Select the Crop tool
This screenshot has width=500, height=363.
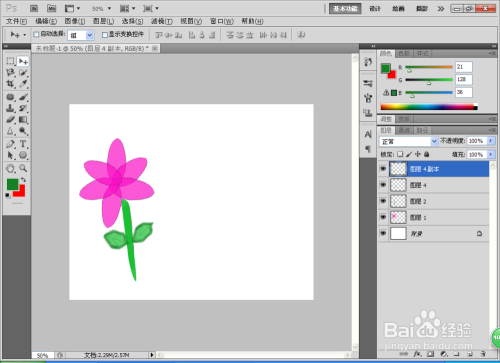pos(10,84)
